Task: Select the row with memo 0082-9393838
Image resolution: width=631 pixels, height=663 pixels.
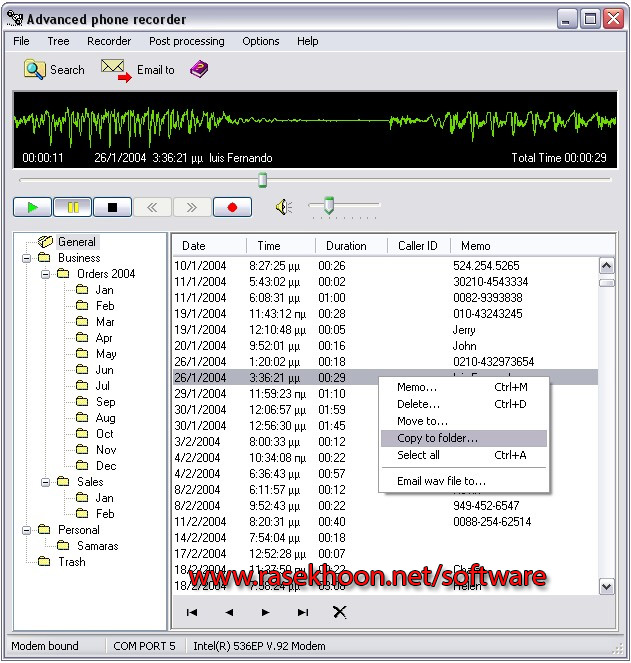Action: tap(385, 298)
